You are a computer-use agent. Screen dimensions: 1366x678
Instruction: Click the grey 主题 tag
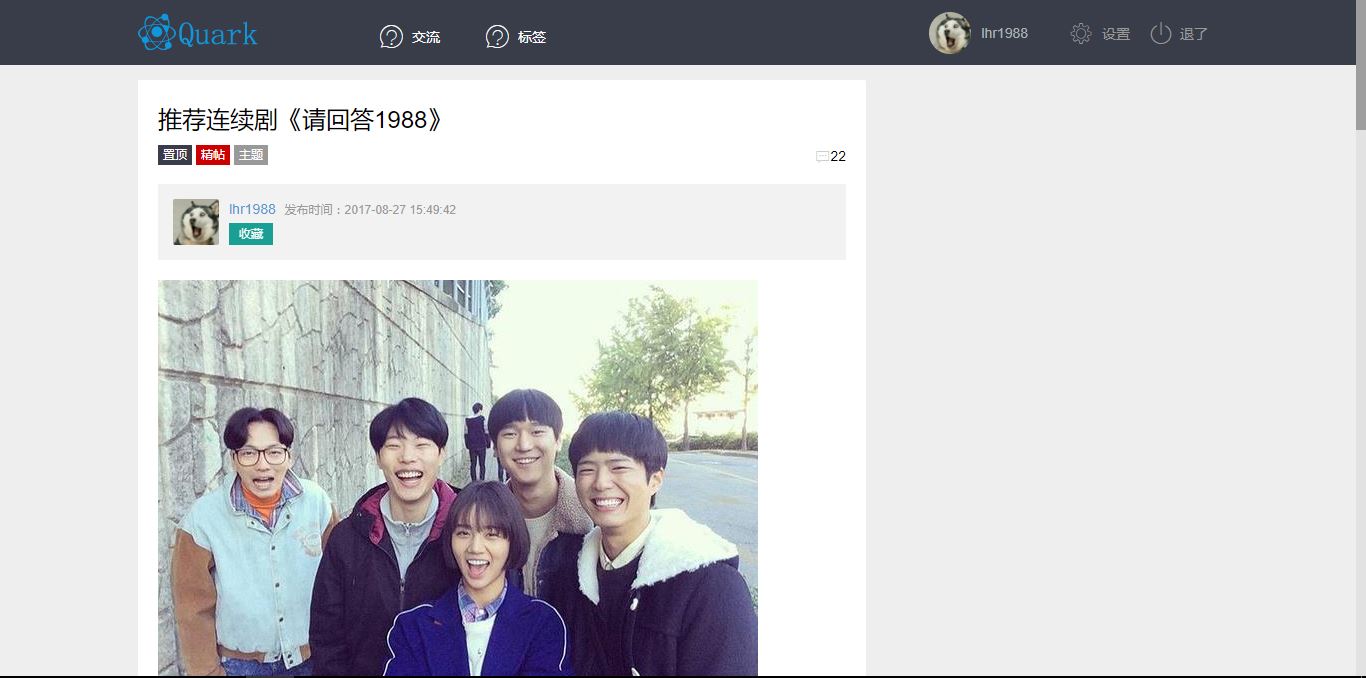pyautogui.click(x=251, y=155)
